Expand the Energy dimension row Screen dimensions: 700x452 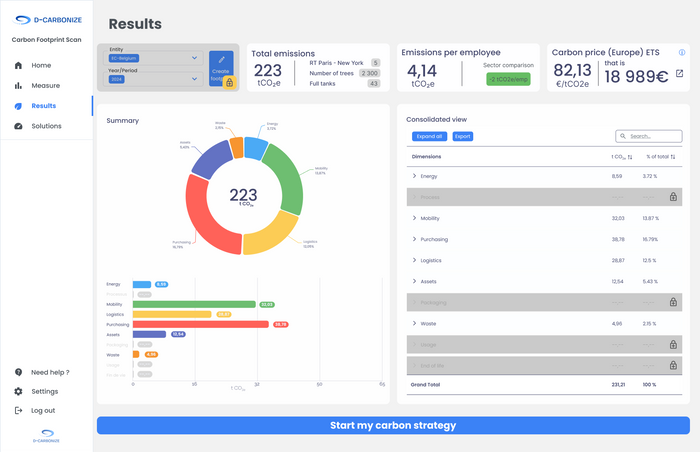[x=414, y=176]
